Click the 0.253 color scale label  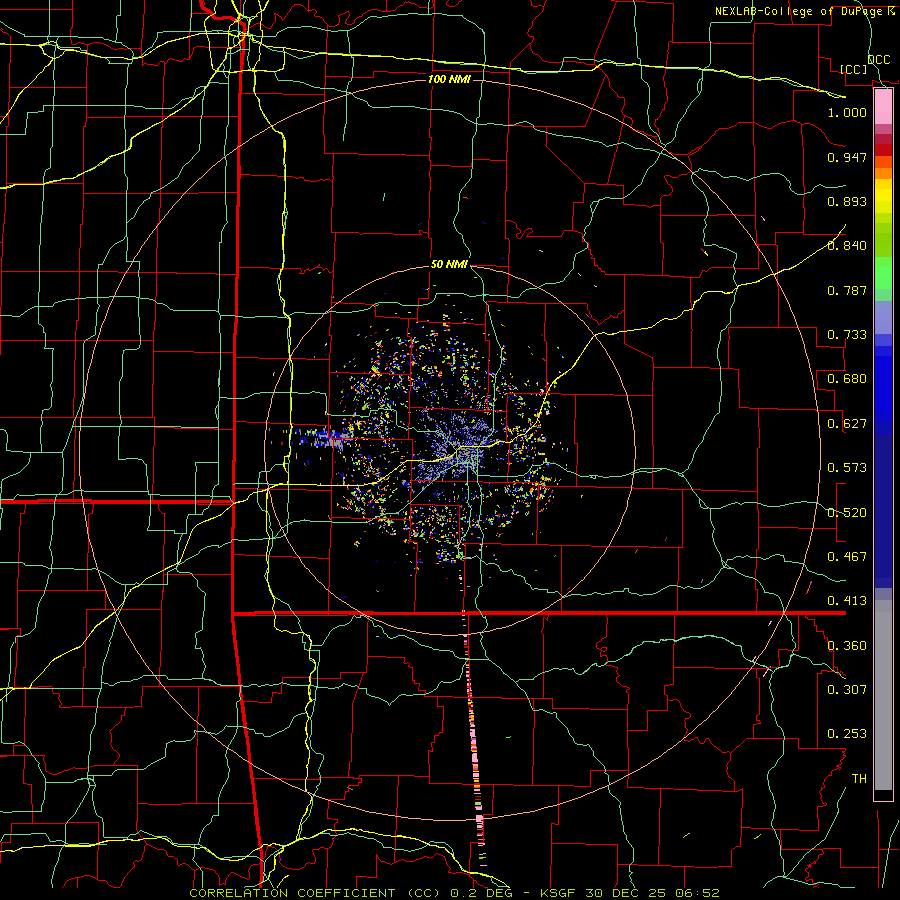coord(847,734)
